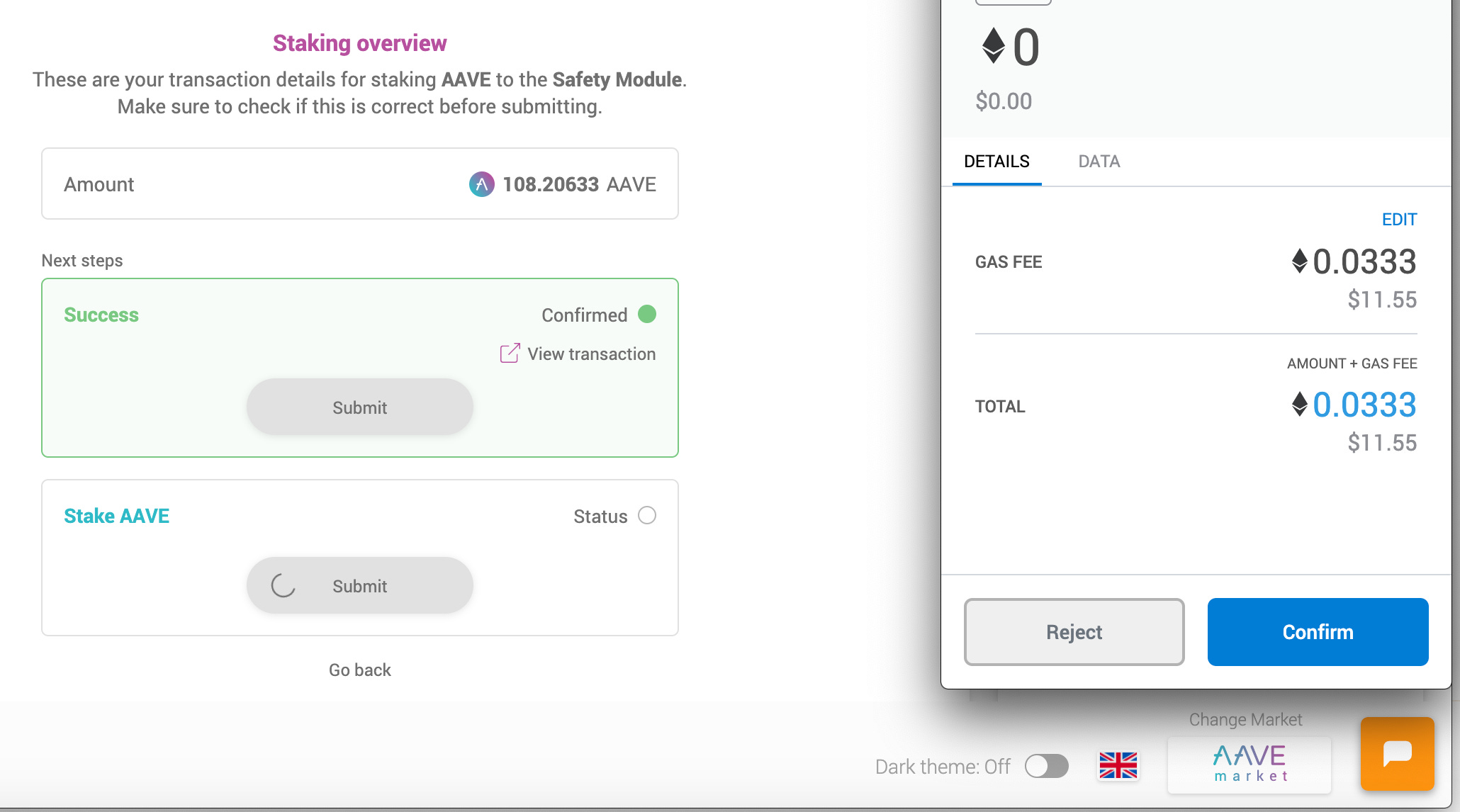Click the Ethereum icon beside total 0.0333
1460x812 pixels.
coord(1298,404)
